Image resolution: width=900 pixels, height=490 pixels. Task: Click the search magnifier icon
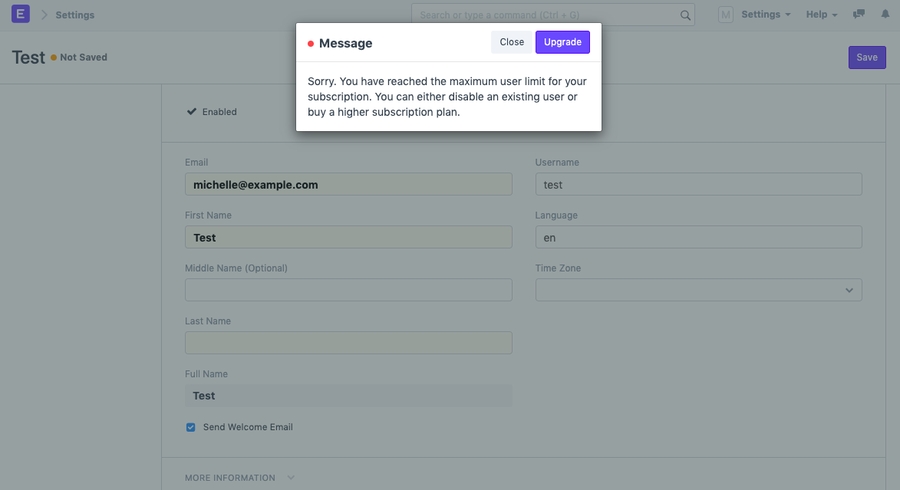[685, 15]
